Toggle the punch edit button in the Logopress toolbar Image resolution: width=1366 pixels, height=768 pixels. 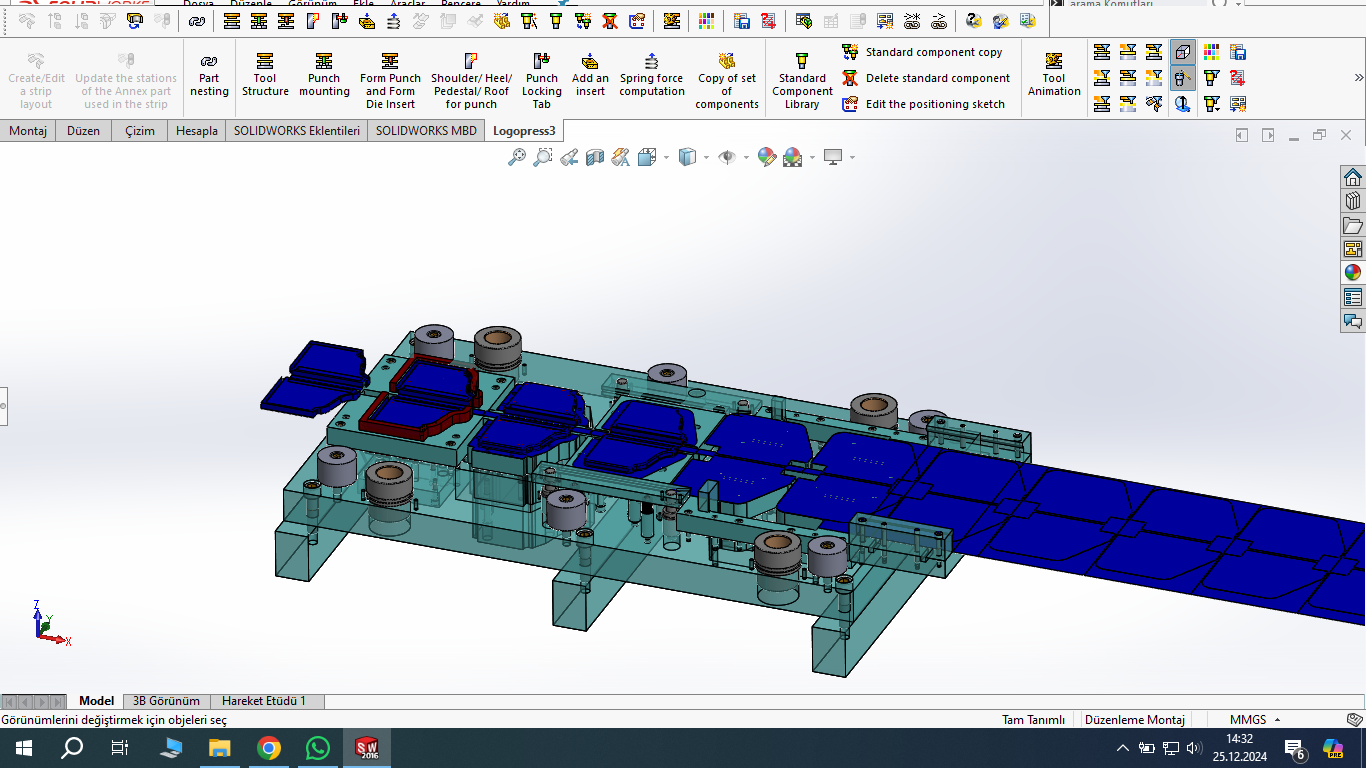[1183, 78]
